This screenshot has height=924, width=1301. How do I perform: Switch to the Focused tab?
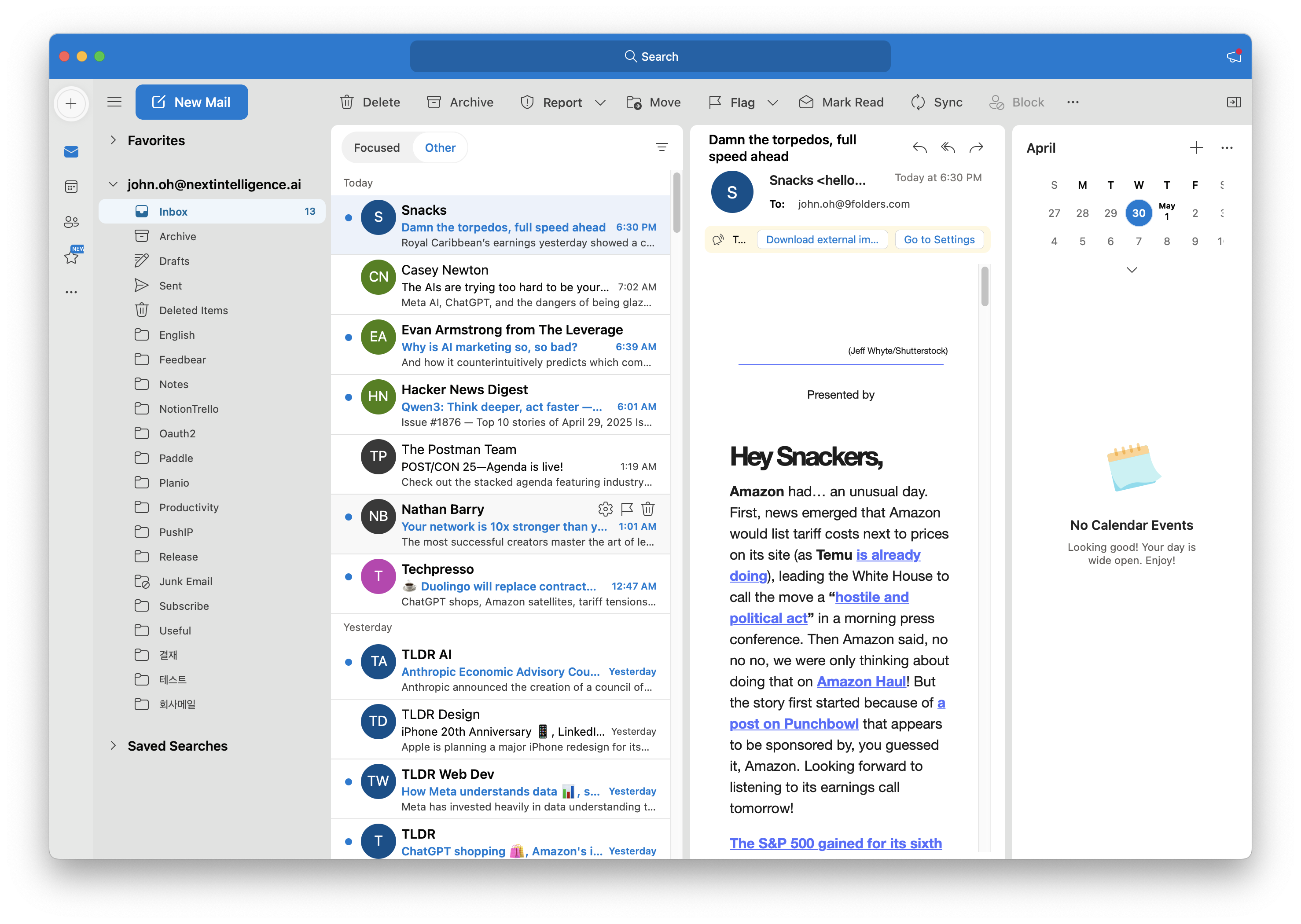tap(376, 147)
